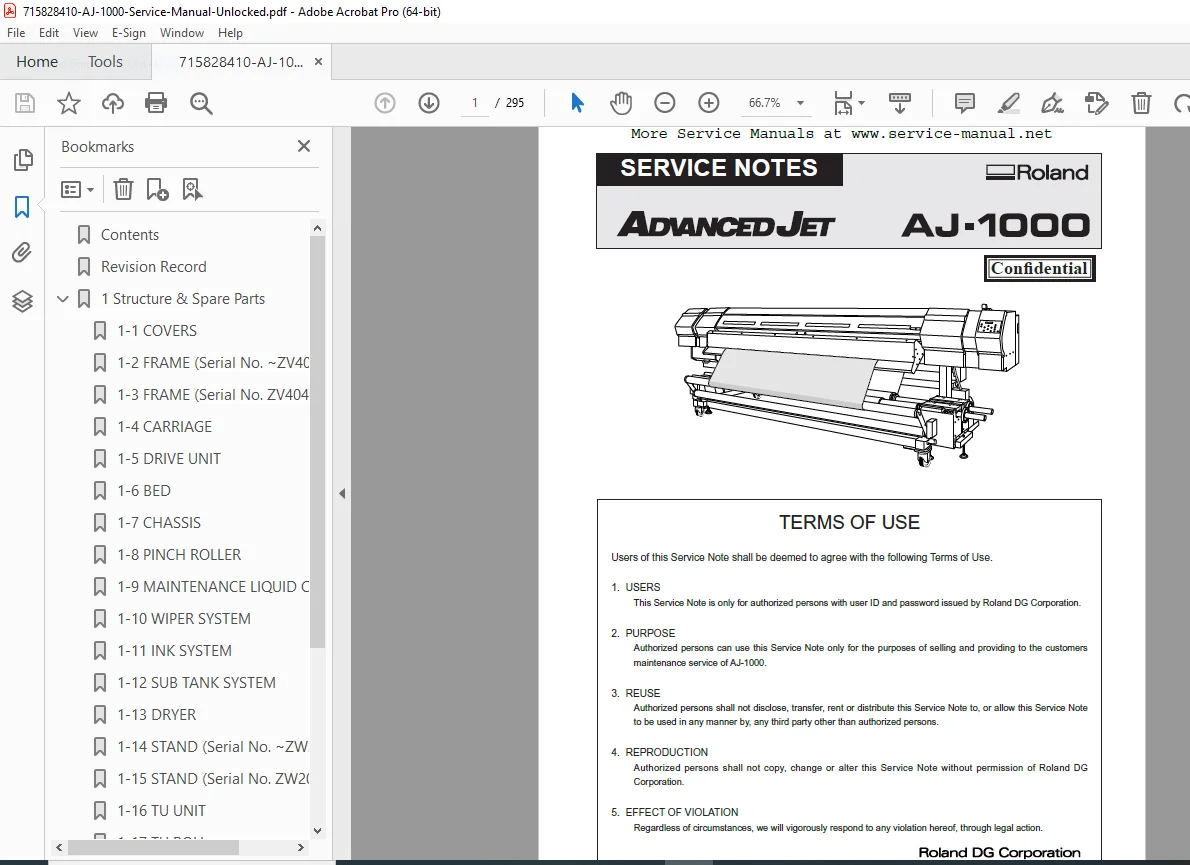Print the document with printer icon

(x=156, y=102)
